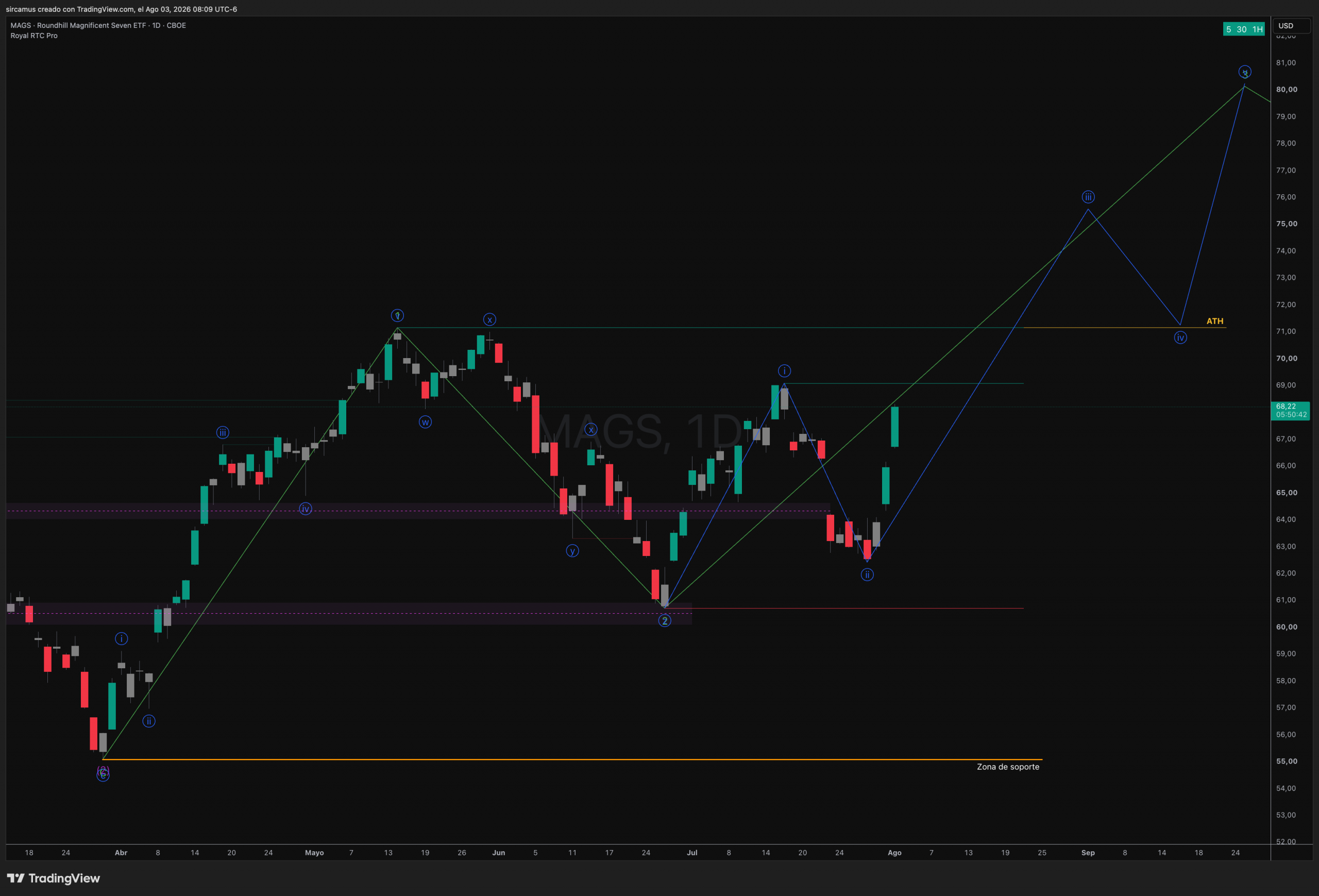1319x896 pixels.
Task: Click the "Mayo" date axis label
Action: point(314,853)
